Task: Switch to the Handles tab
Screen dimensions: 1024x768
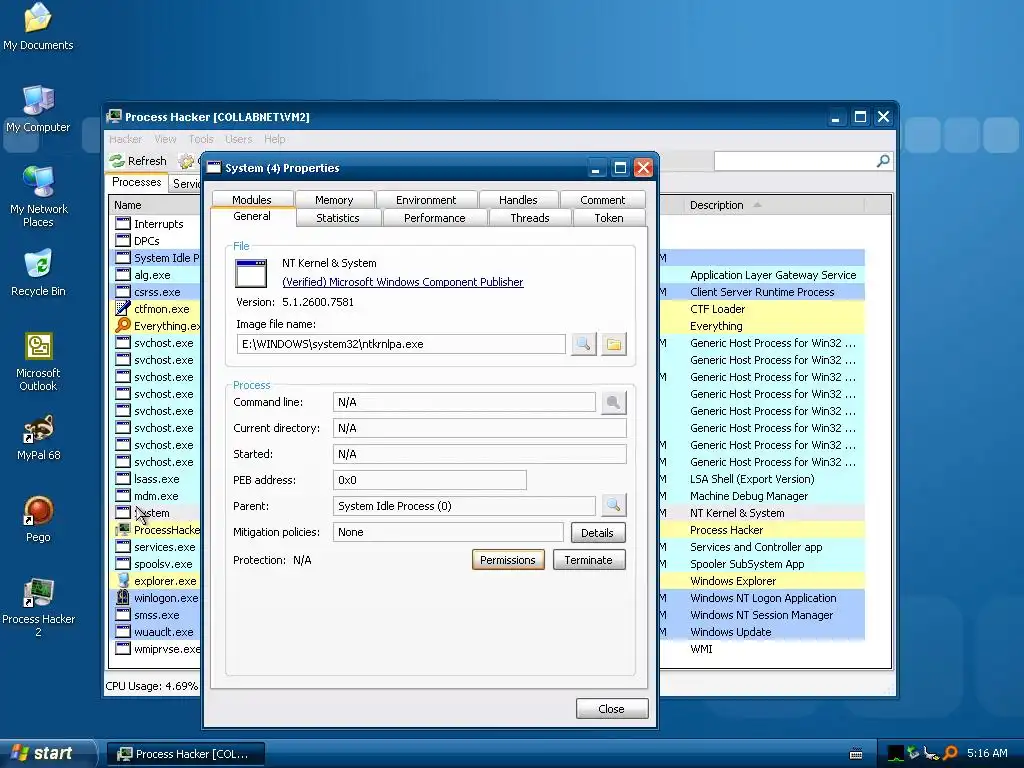Action: (x=518, y=200)
